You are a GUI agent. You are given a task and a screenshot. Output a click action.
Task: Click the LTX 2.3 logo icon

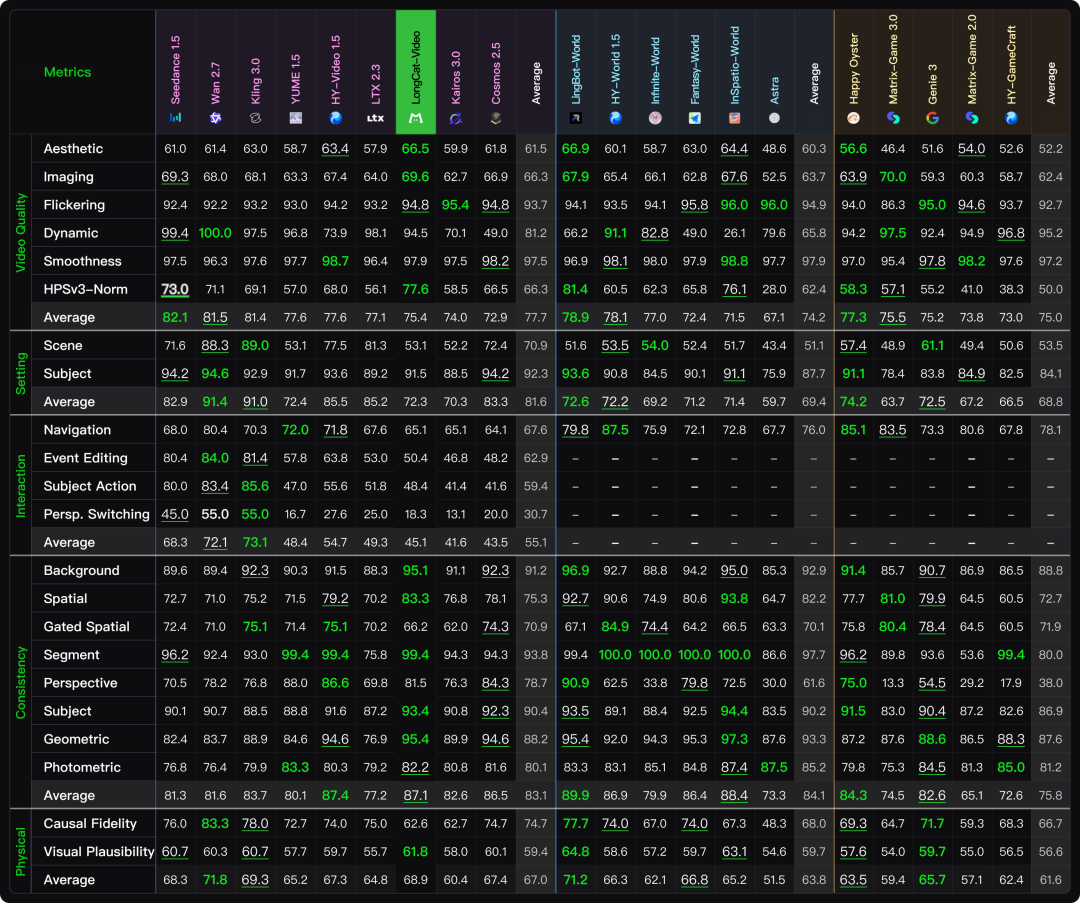(x=375, y=118)
